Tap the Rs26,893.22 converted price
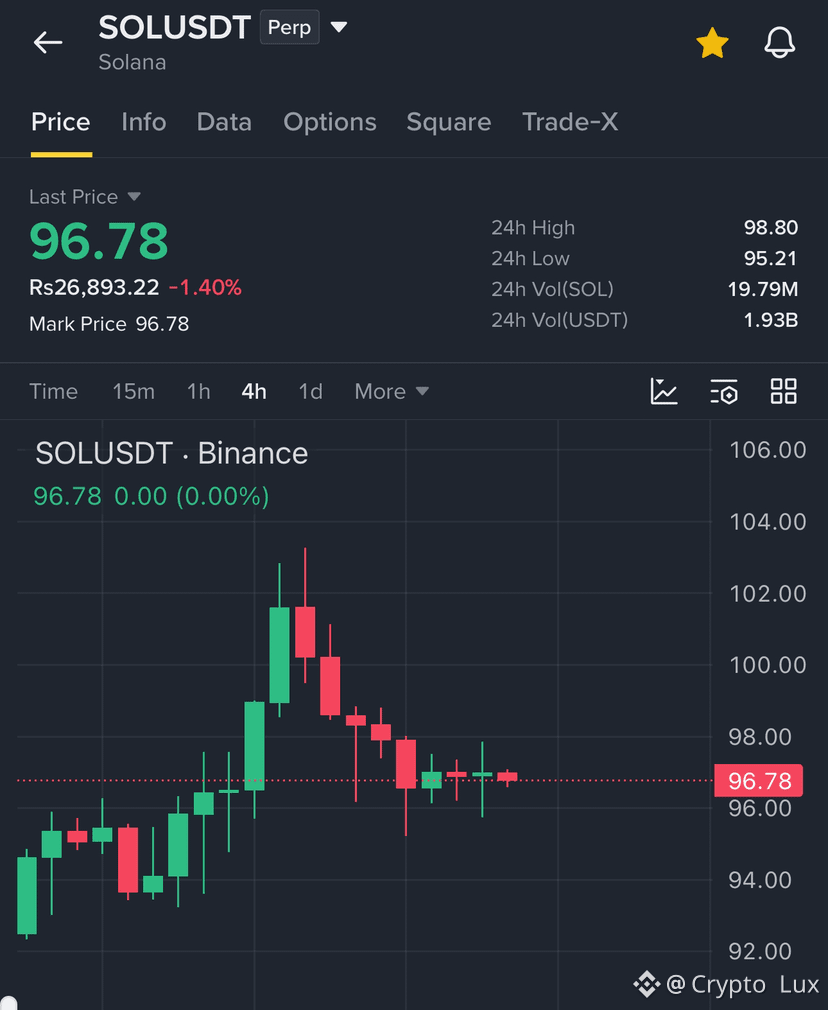The height and width of the screenshot is (1010, 828). (x=94, y=287)
